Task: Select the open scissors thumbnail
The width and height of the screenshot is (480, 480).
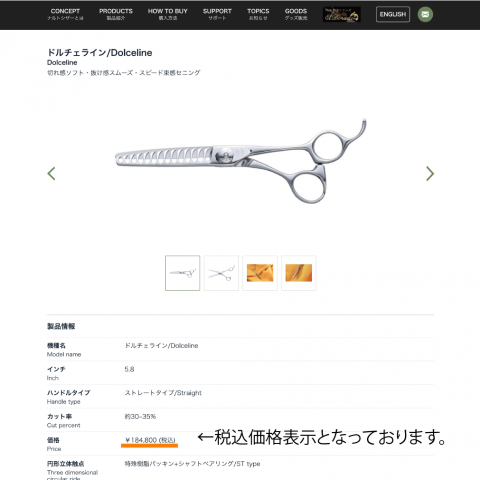Action: (221, 273)
